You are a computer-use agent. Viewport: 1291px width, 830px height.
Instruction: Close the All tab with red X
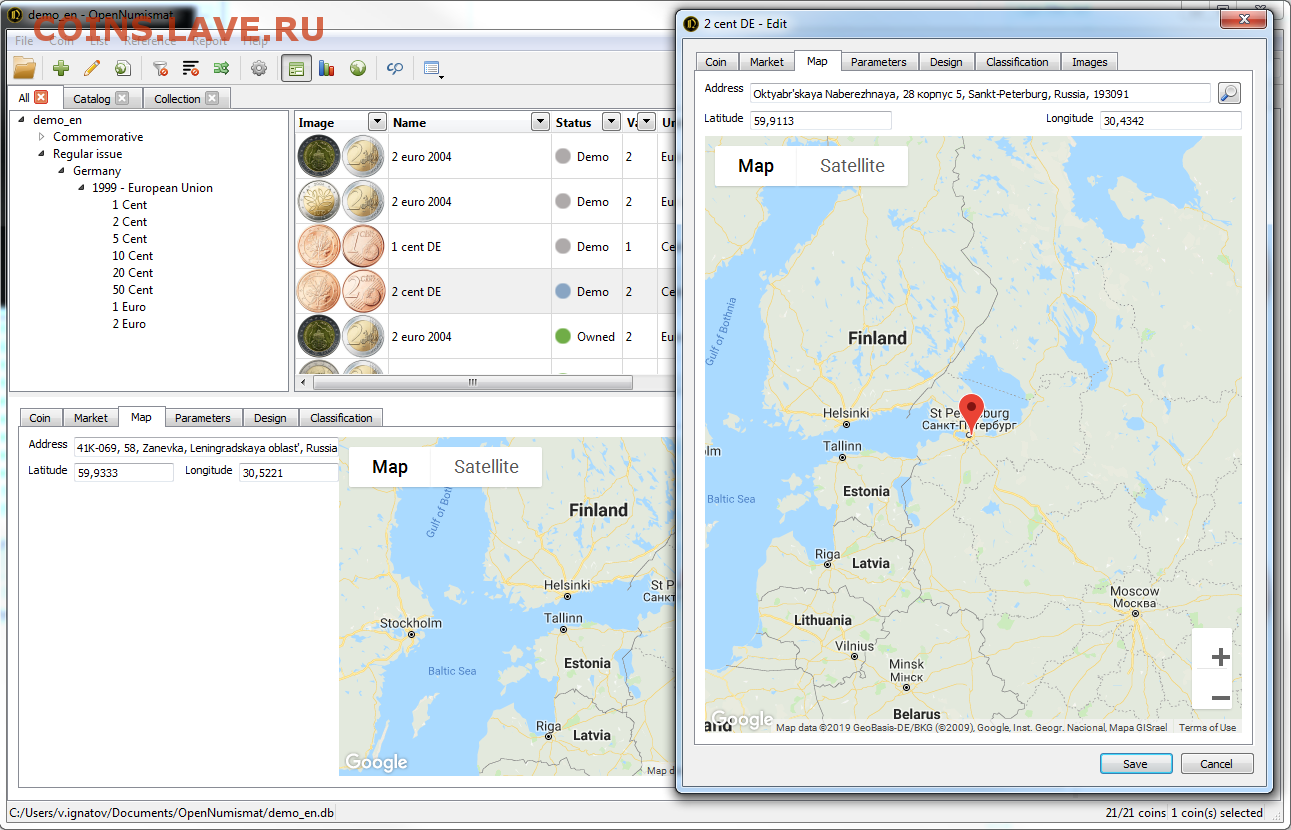(41, 97)
